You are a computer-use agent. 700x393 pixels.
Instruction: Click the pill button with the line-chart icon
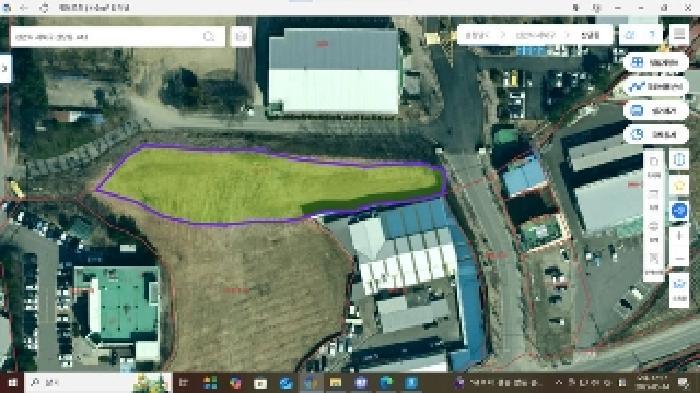click(655, 87)
